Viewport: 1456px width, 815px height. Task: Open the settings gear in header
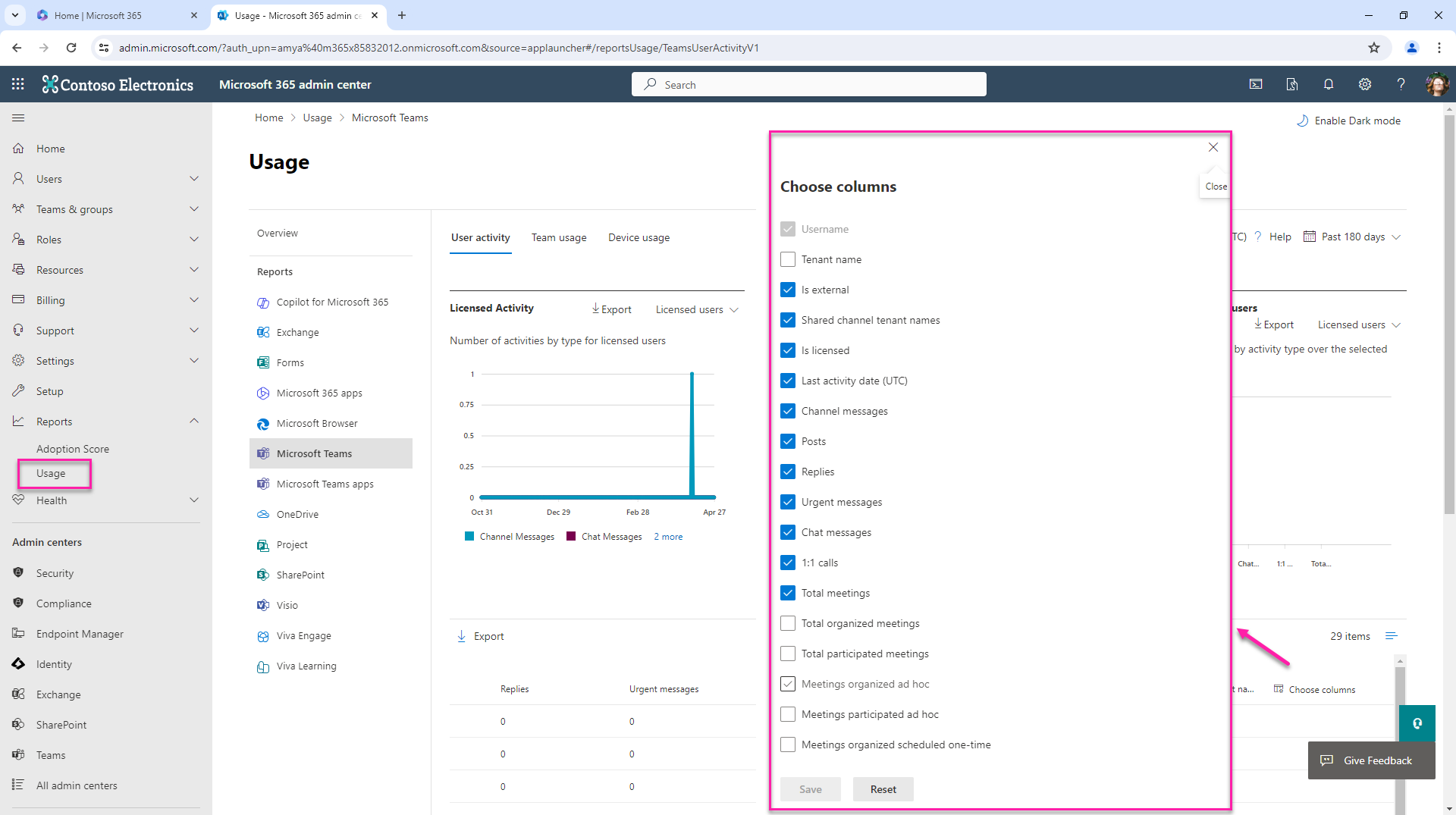(1365, 84)
